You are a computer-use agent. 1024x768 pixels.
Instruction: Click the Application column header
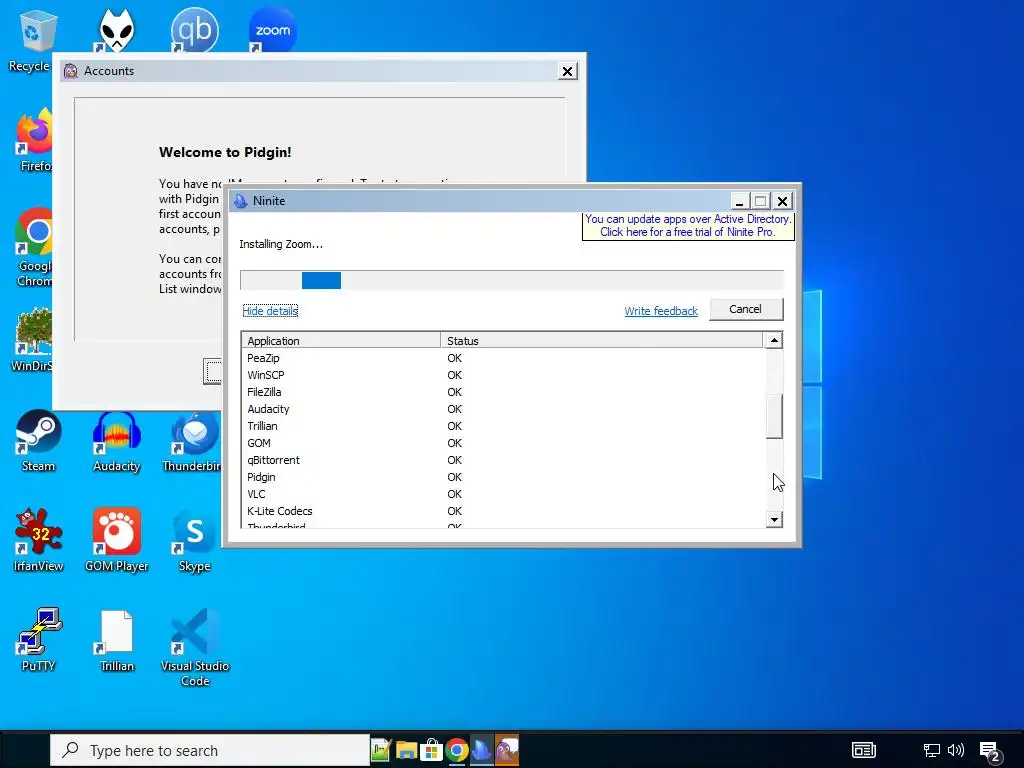pyautogui.click(x=341, y=340)
